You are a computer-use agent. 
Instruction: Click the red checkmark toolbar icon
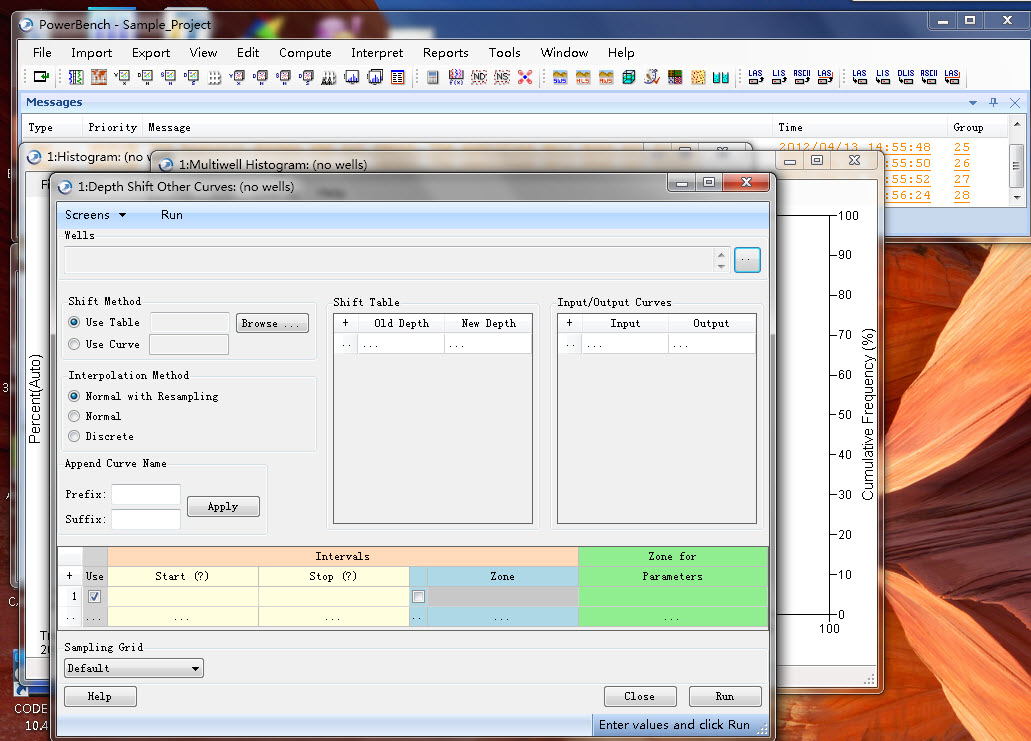click(652, 77)
